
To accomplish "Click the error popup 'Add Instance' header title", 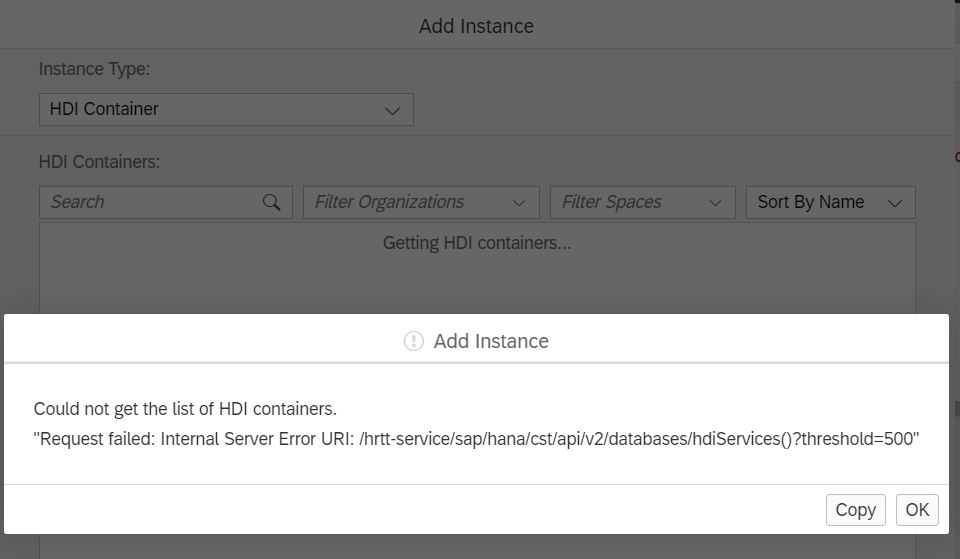I will (x=491, y=341).
